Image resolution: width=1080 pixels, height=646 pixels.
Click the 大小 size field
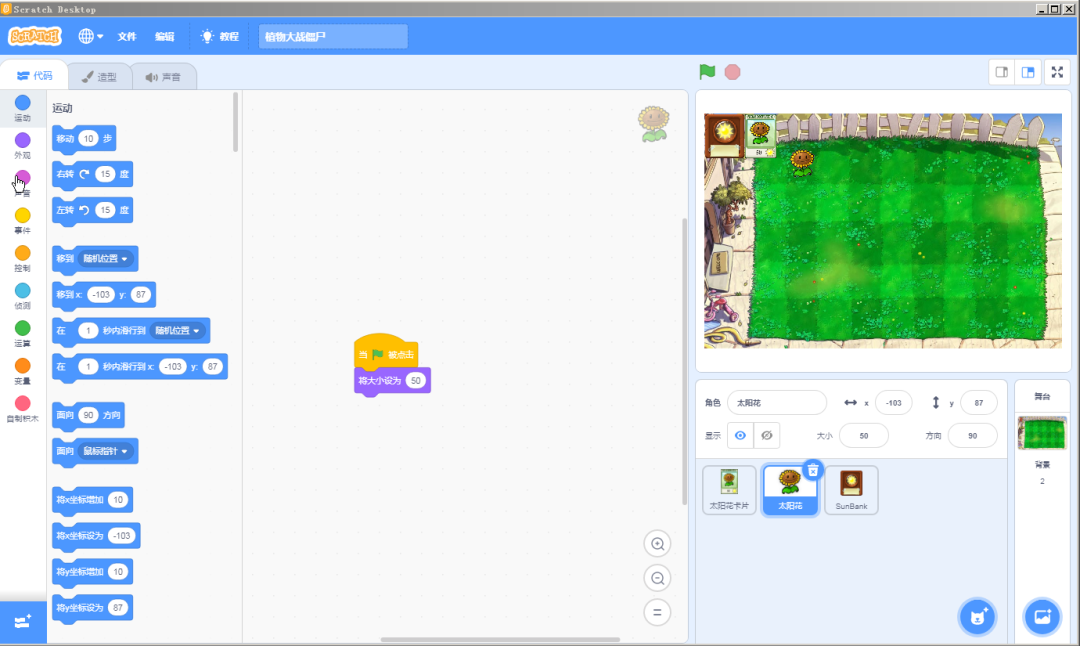click(864, 436)
